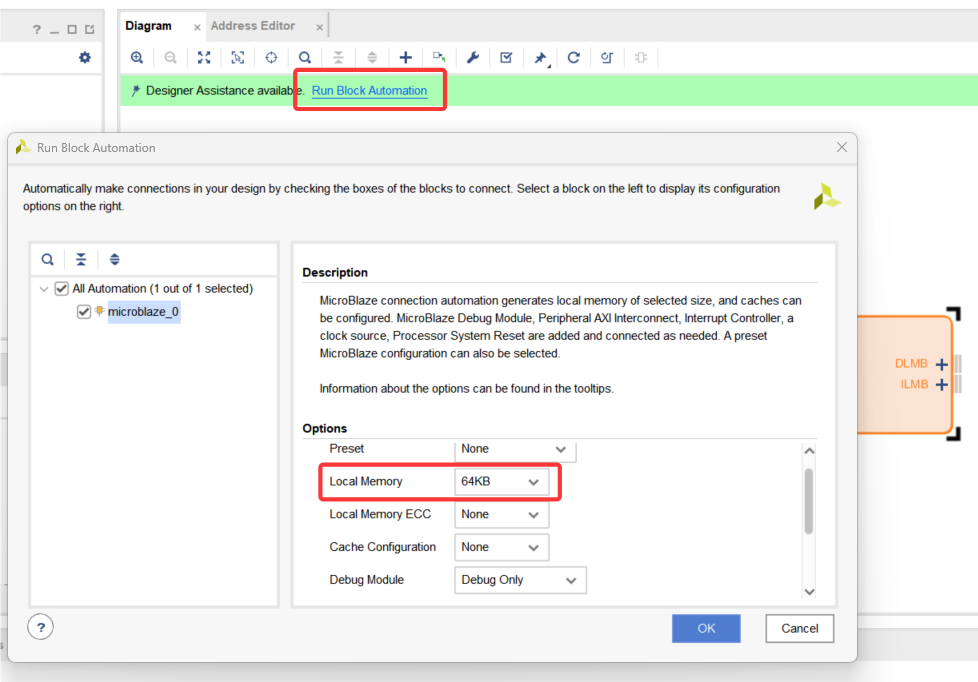Screen dimensions: 978x682
Task: Collapse the All Automation tree node
Action: coord(44,289)
